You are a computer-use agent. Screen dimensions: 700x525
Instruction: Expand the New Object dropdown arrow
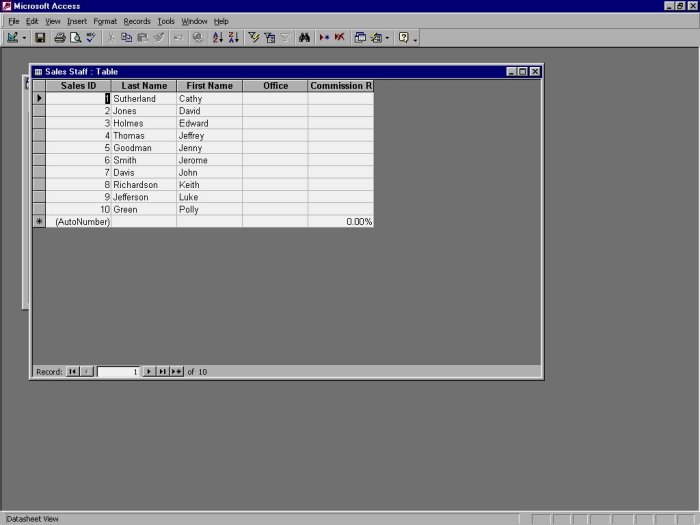click(x=387, y=38)
